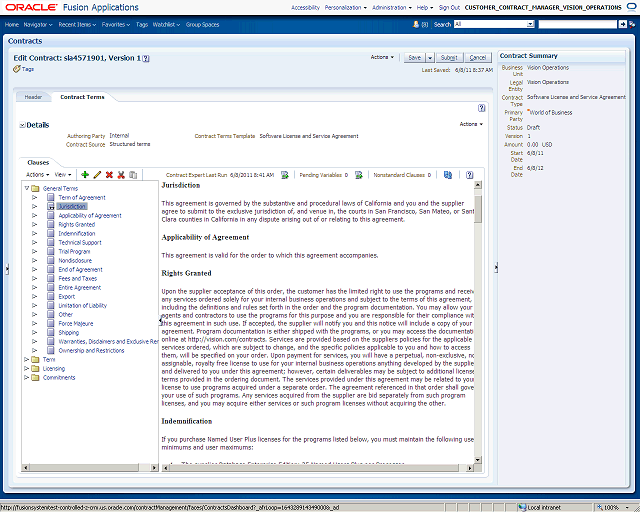This screenshot has height=512, width=640.
Task: Open the browser zoom 100% dropdown
Action: tap(627, 508)
